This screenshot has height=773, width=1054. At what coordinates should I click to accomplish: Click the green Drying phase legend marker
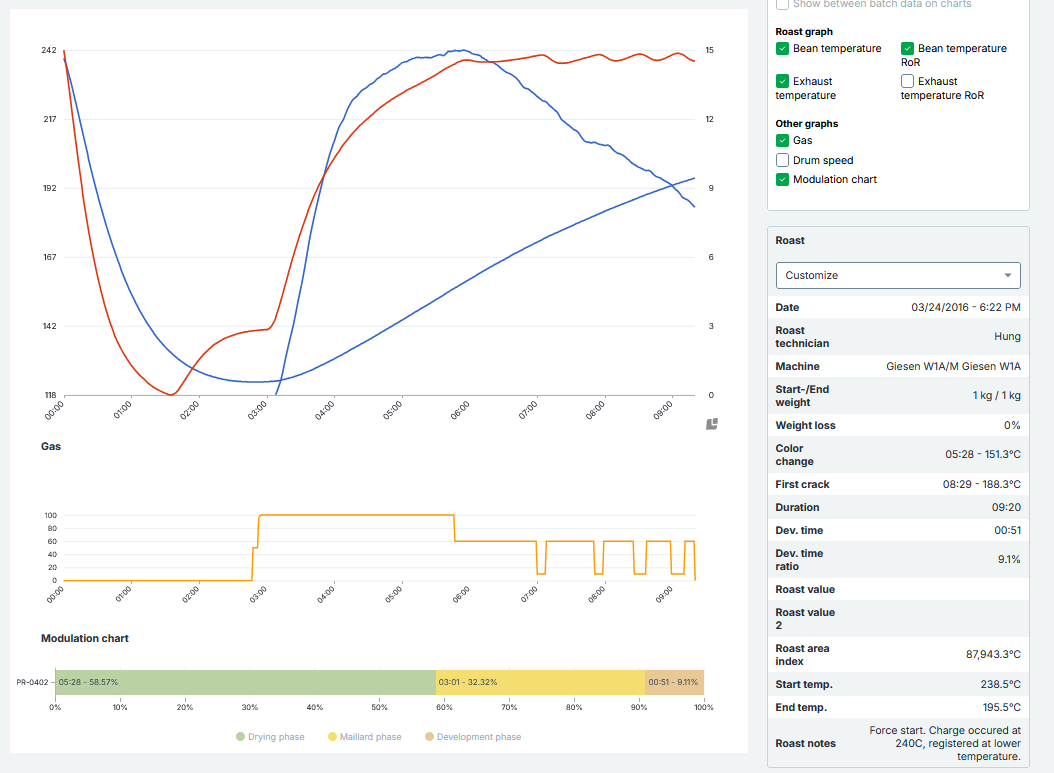pos(240,737)
